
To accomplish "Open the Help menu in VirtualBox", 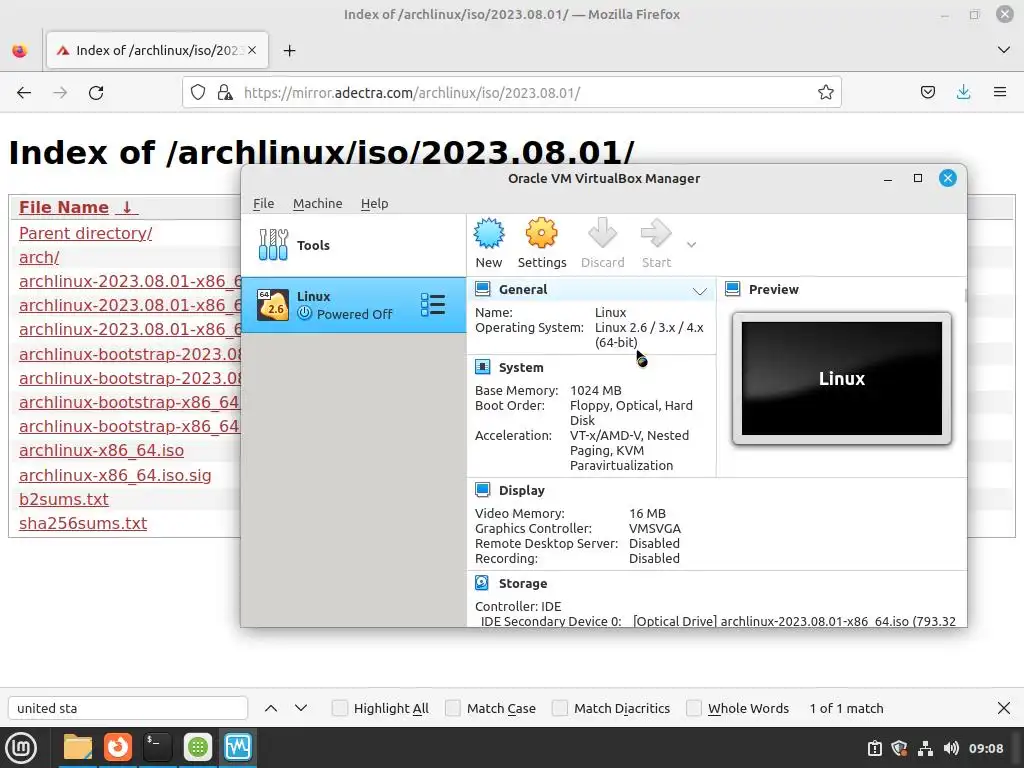I will tap(374, 203).
